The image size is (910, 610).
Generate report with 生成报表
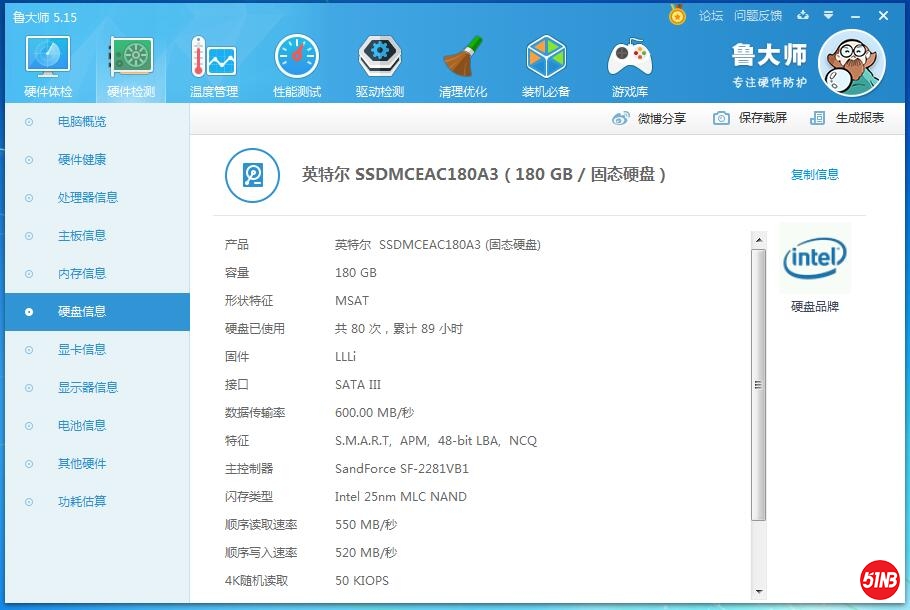(x=848, y=118)
